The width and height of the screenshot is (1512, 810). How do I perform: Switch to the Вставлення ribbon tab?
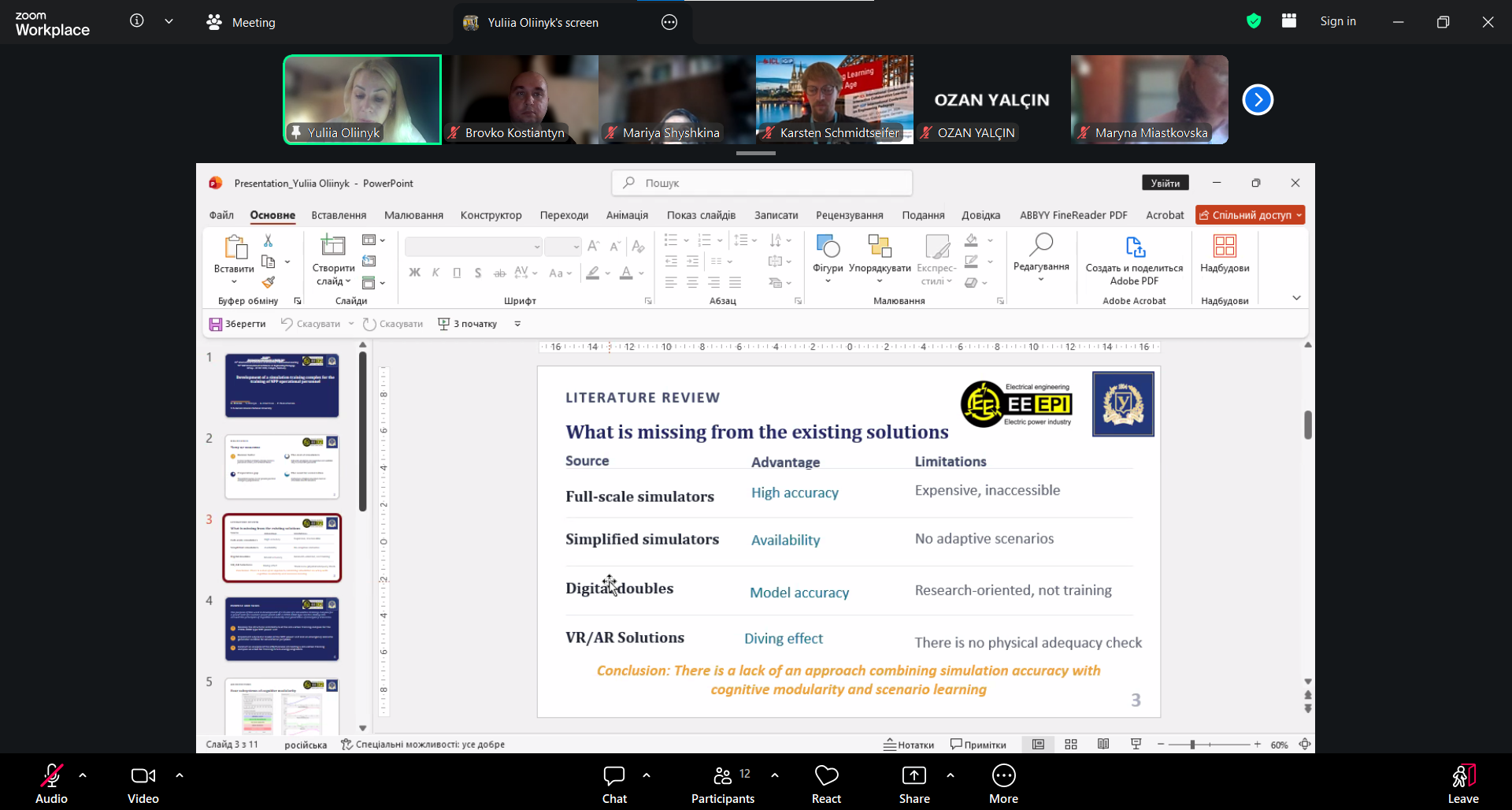339,215
